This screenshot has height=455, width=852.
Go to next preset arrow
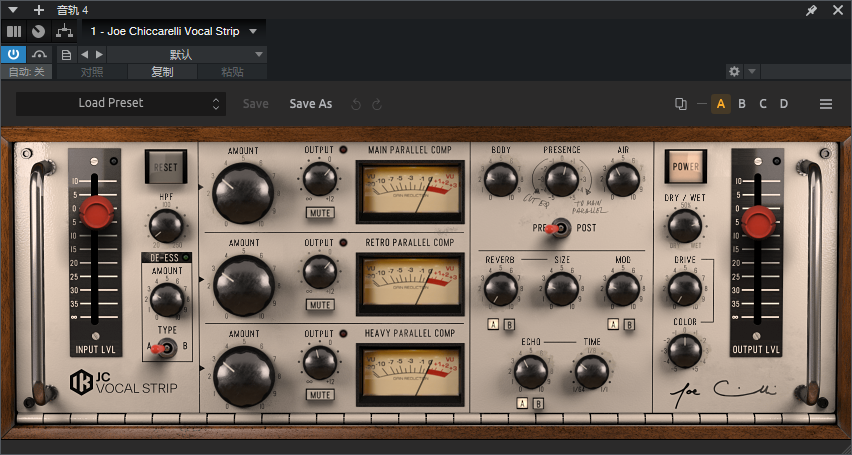(99, 54)
